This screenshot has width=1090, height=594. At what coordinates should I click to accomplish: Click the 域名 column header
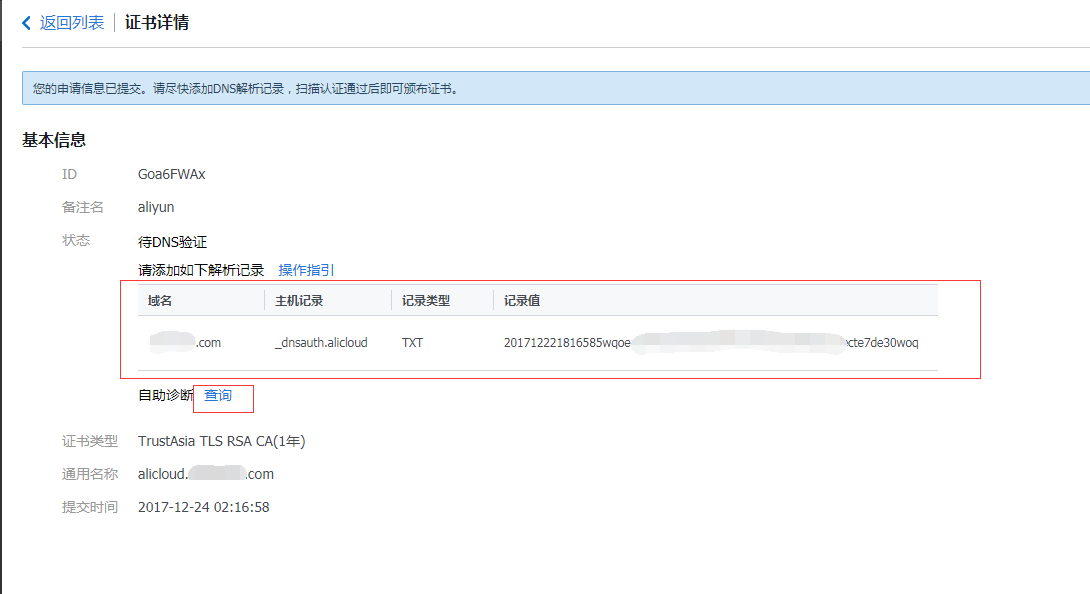(160, 301)
